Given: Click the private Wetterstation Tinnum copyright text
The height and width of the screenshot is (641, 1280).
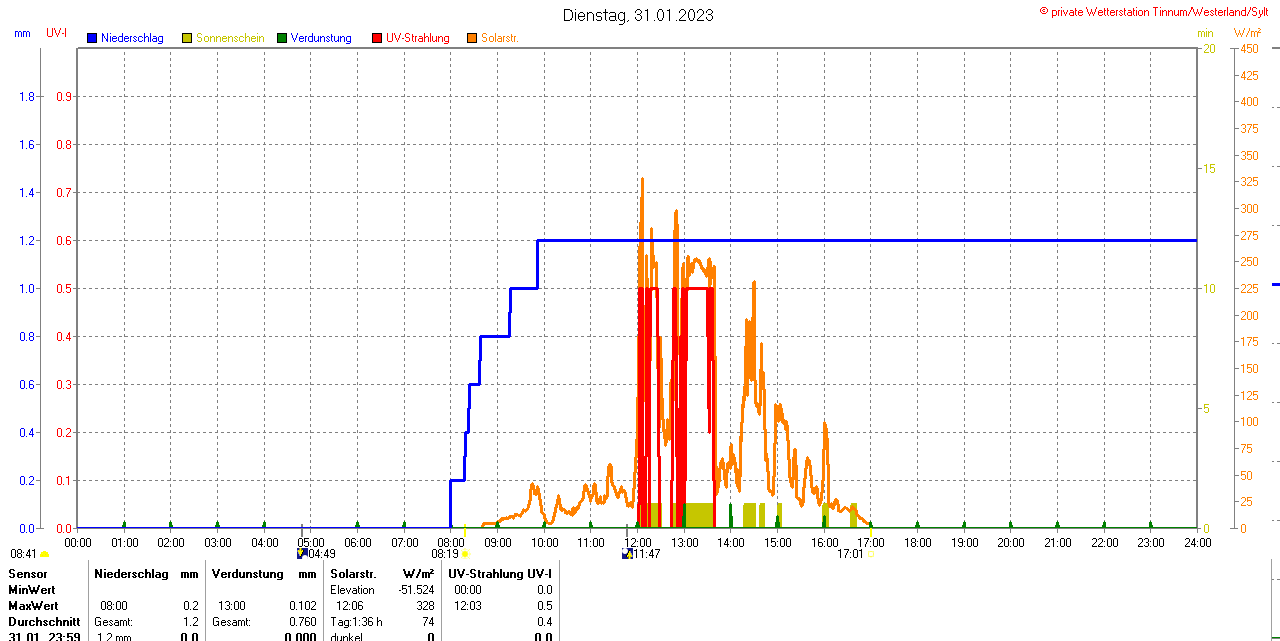Looking at the screenshot, I should [1158, 11].
